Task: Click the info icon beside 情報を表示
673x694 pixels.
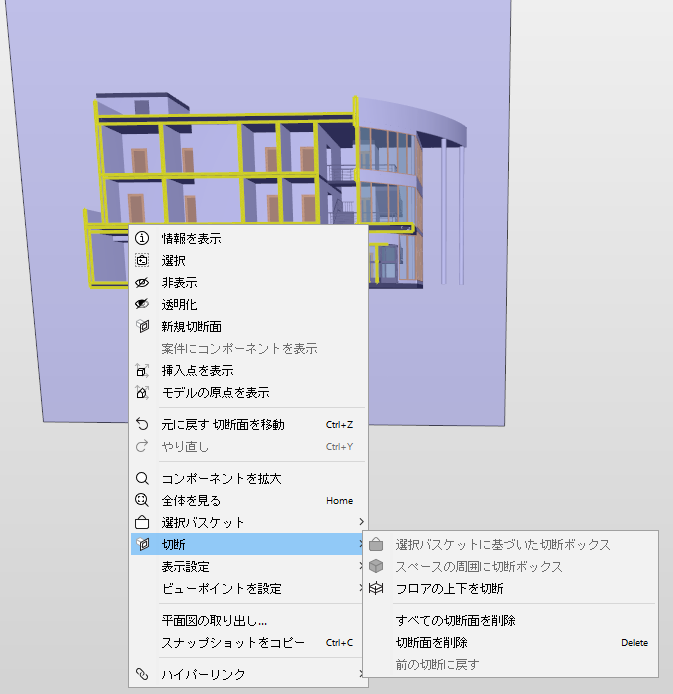Action: coord(142,238)
